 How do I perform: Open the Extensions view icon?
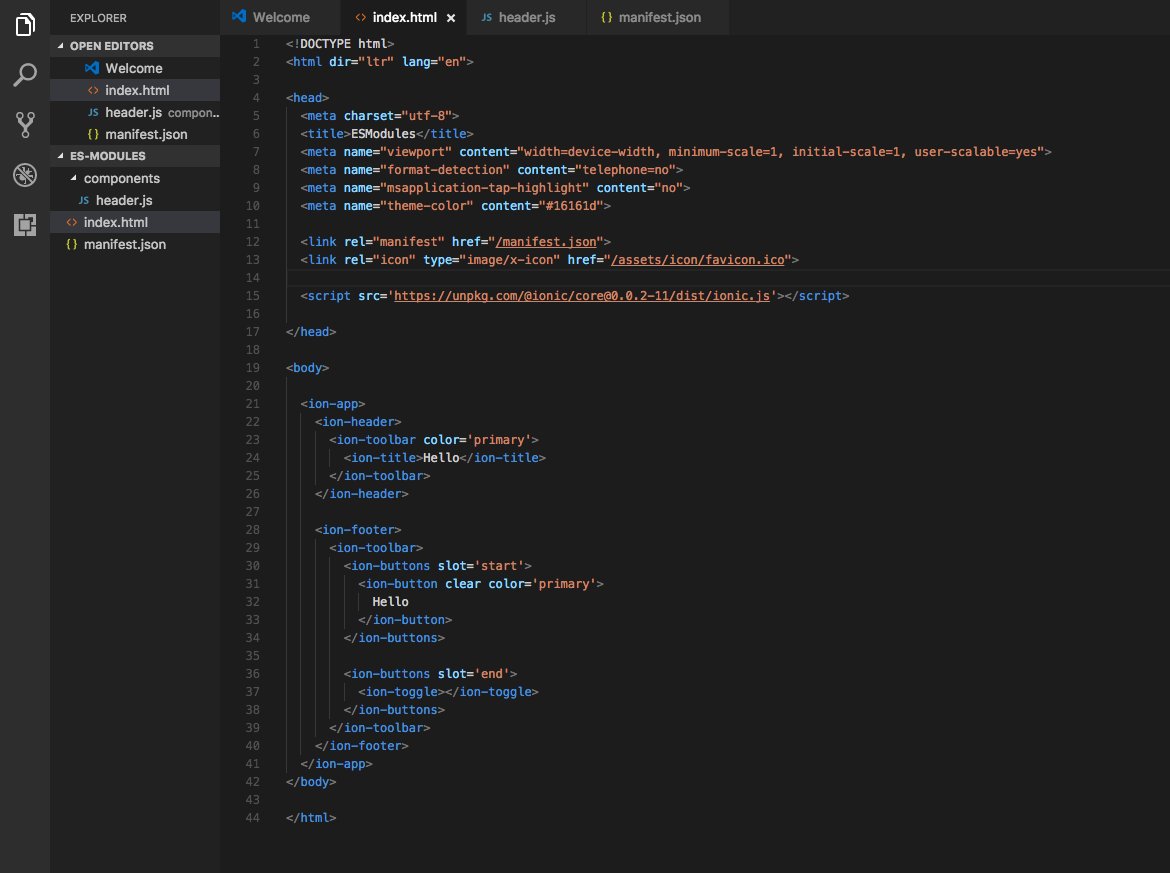point(25,225)
